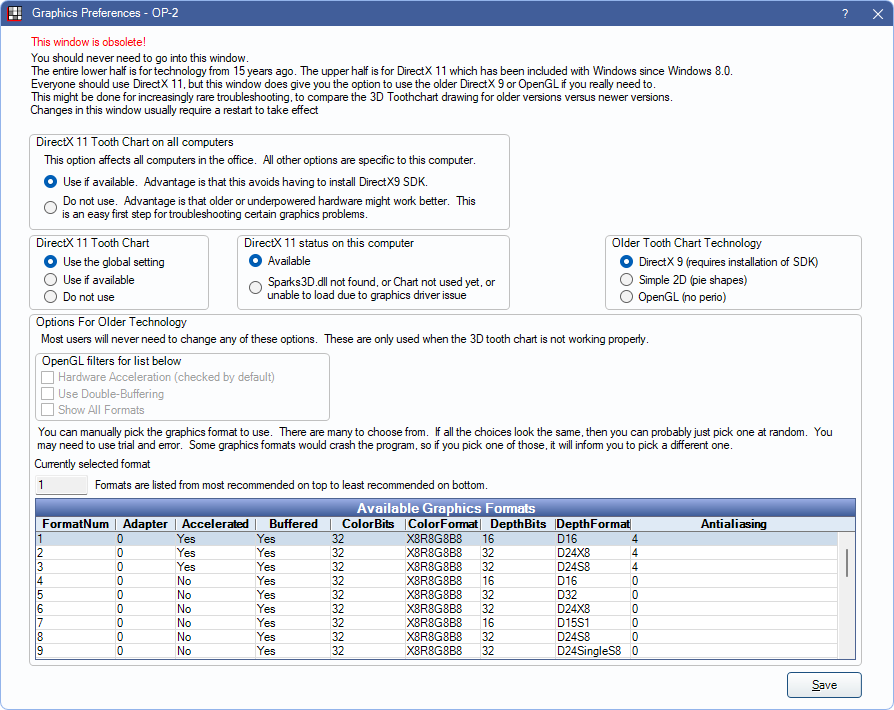Select global 'Use if available' DirectX 11 option

(x=51, y=182)
